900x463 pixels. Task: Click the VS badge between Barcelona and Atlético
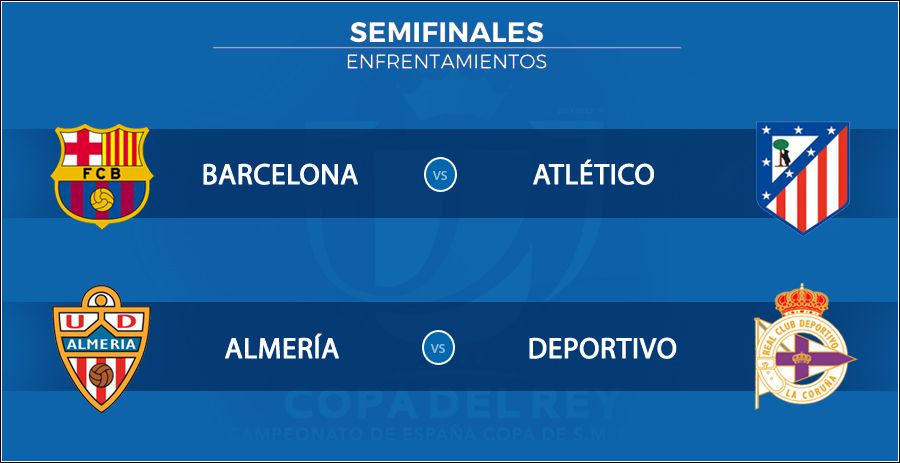(440, 175)
